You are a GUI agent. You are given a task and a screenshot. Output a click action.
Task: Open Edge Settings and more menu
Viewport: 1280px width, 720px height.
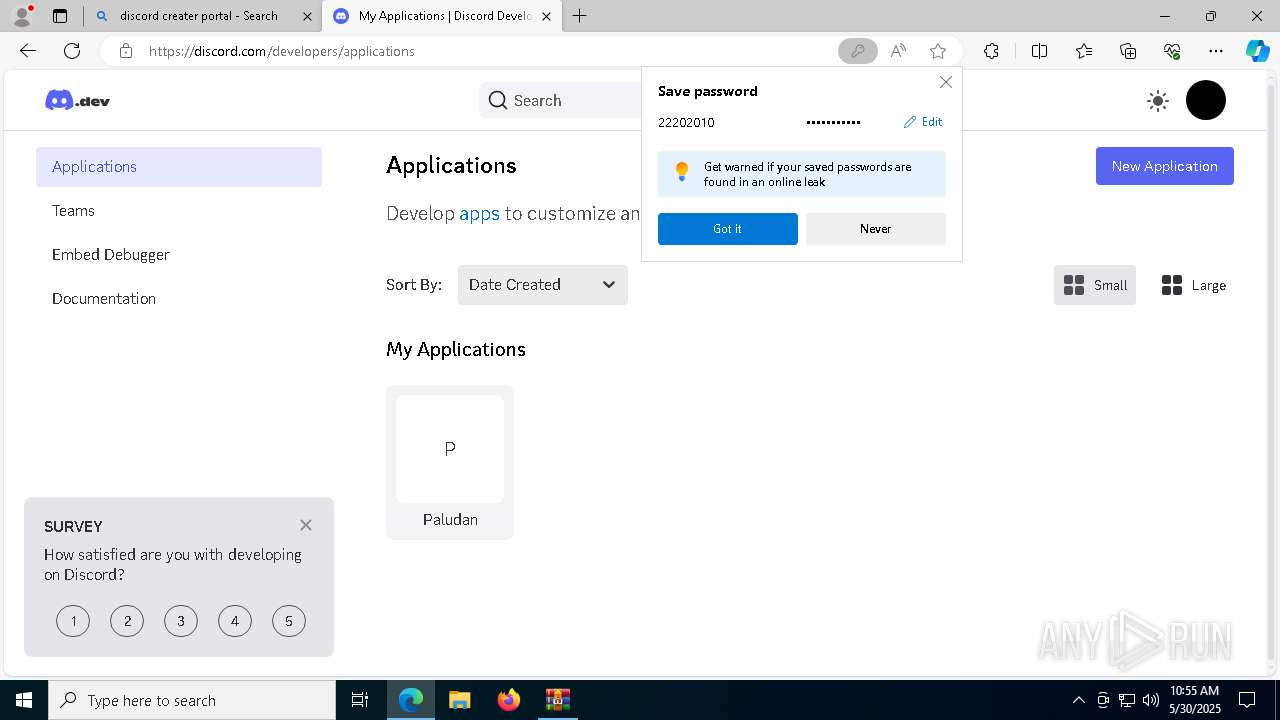tap(1216, 51)
